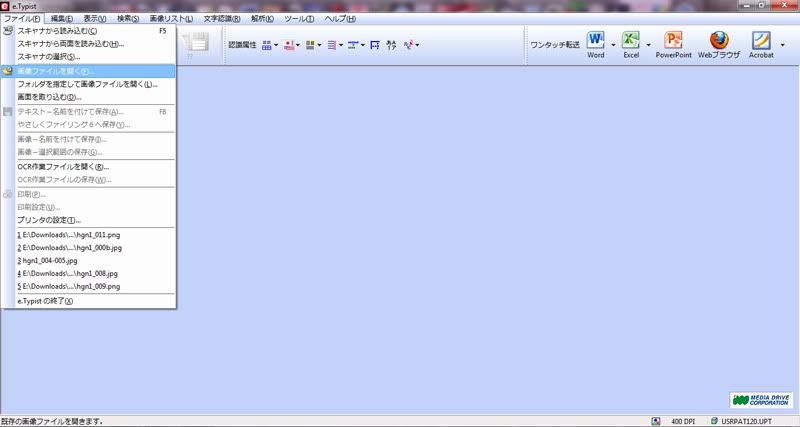
Task: Open the 検索(S) menu
Action: click(128, 18)
